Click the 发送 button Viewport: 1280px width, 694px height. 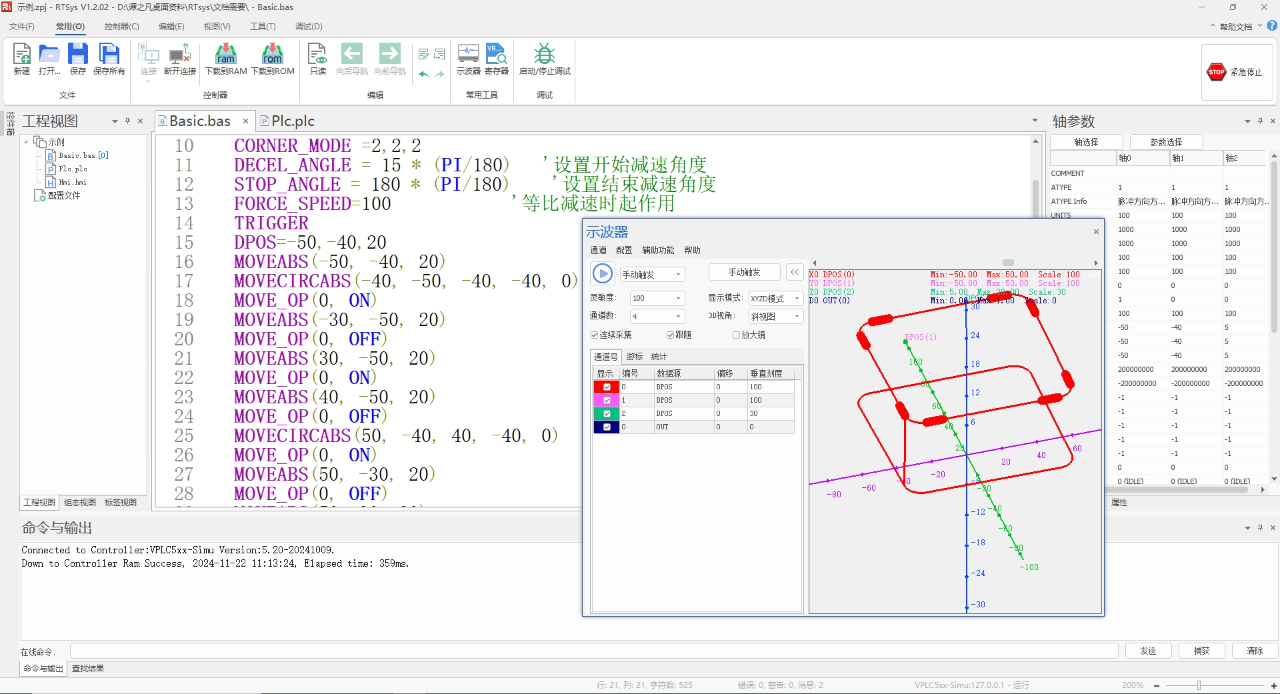tap(1147, 650)
